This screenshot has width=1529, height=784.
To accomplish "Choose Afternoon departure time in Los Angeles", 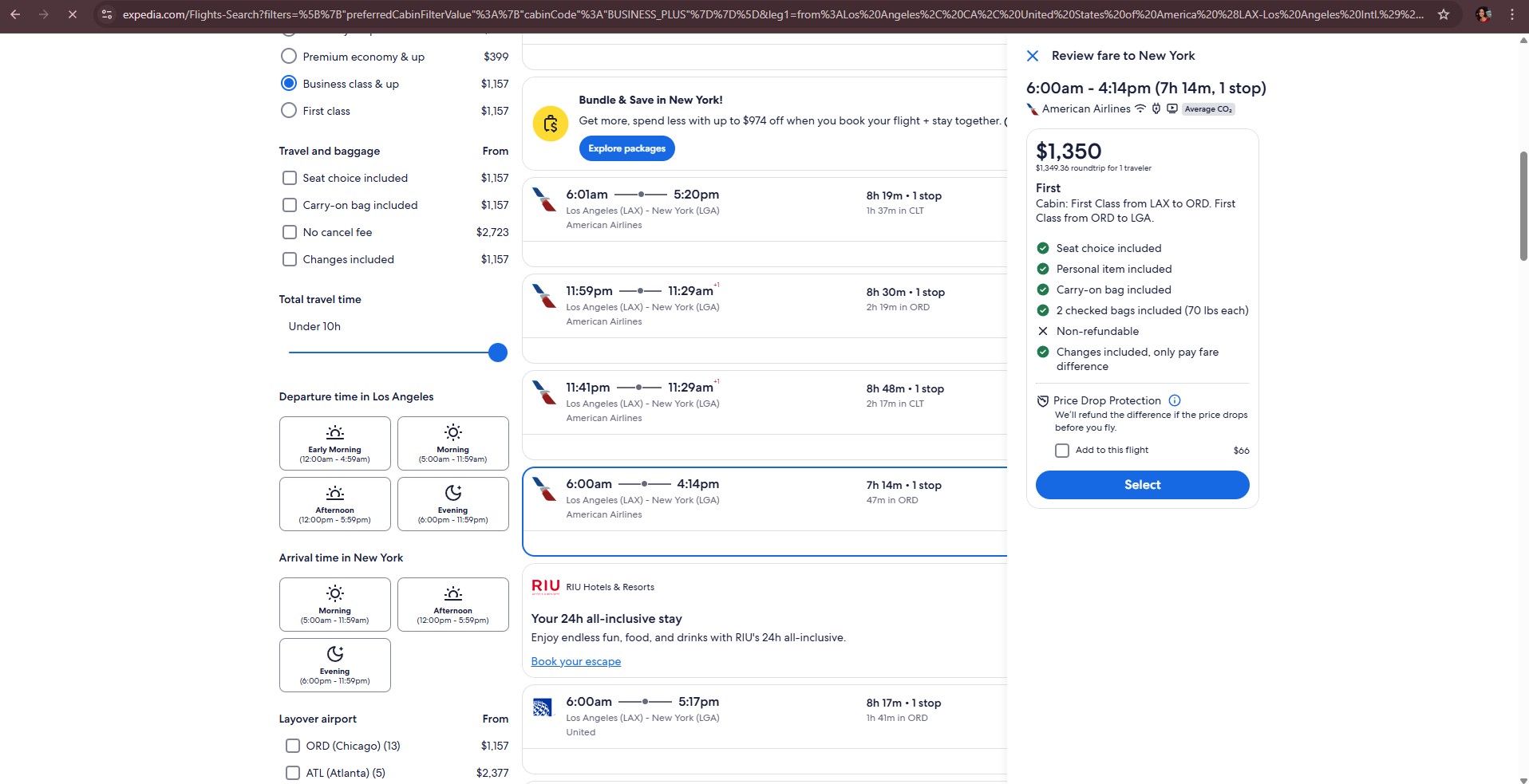I will point(335,504).
